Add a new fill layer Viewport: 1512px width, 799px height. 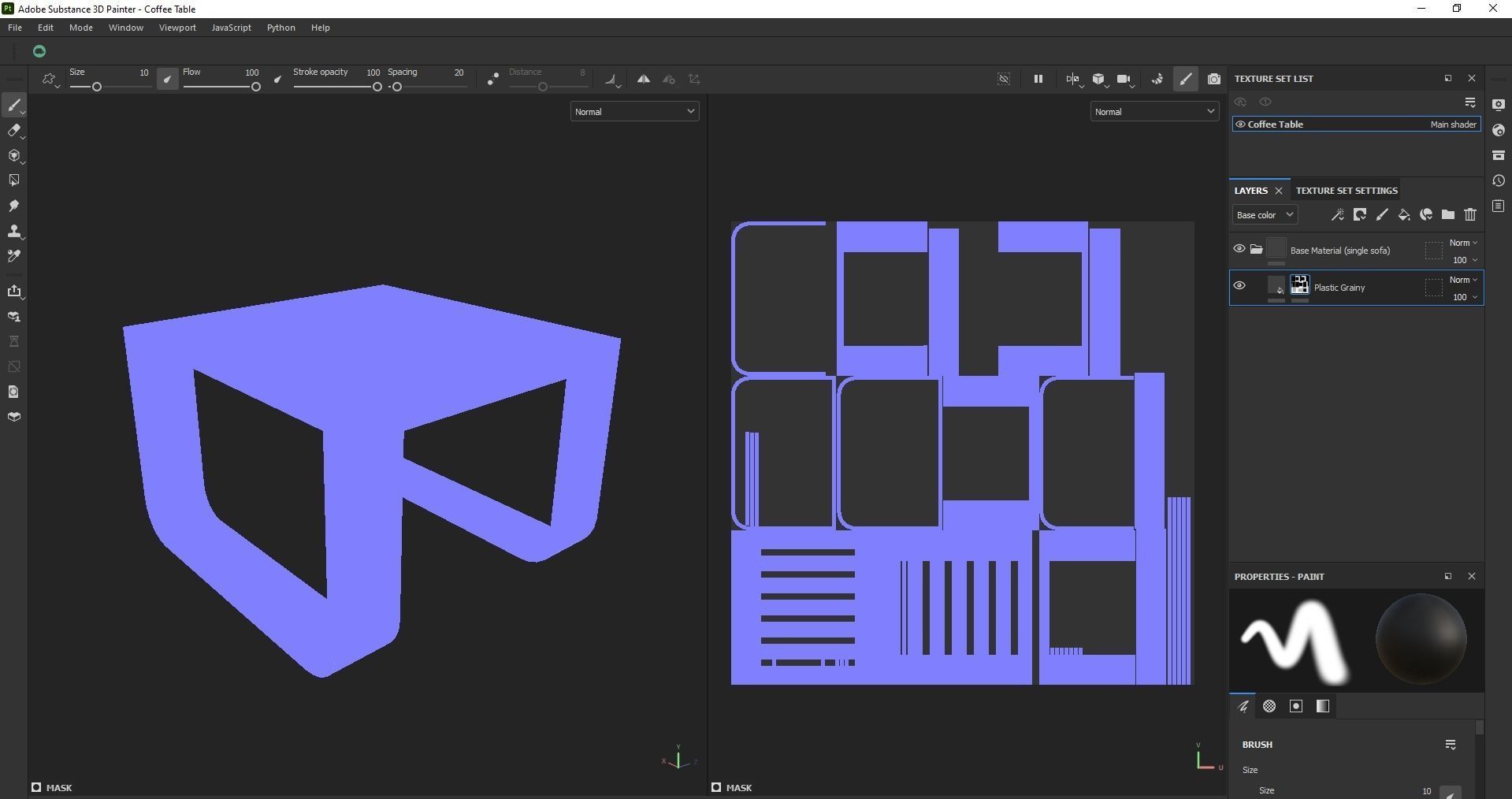[x=1403, y=214]
